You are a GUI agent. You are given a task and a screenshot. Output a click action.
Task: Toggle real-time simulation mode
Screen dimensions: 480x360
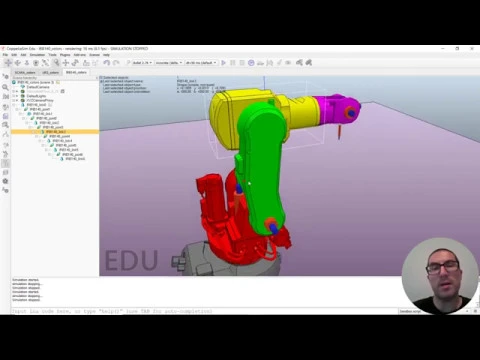pyautogui.click(x=251, y=63)
